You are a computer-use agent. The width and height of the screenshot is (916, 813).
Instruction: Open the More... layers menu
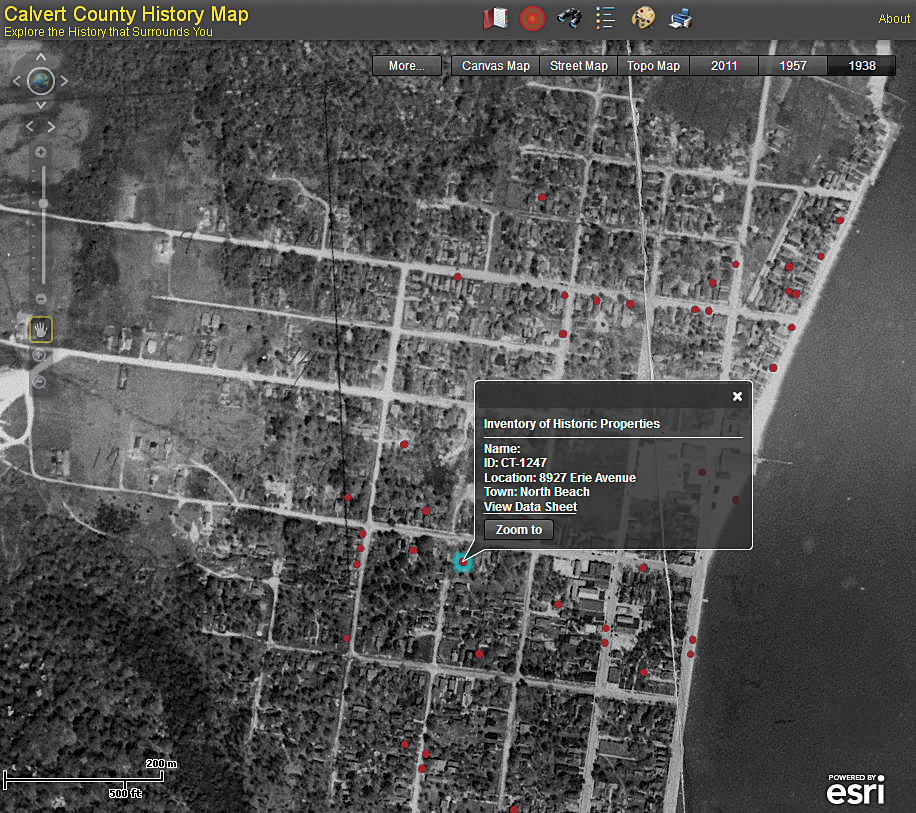407,66
